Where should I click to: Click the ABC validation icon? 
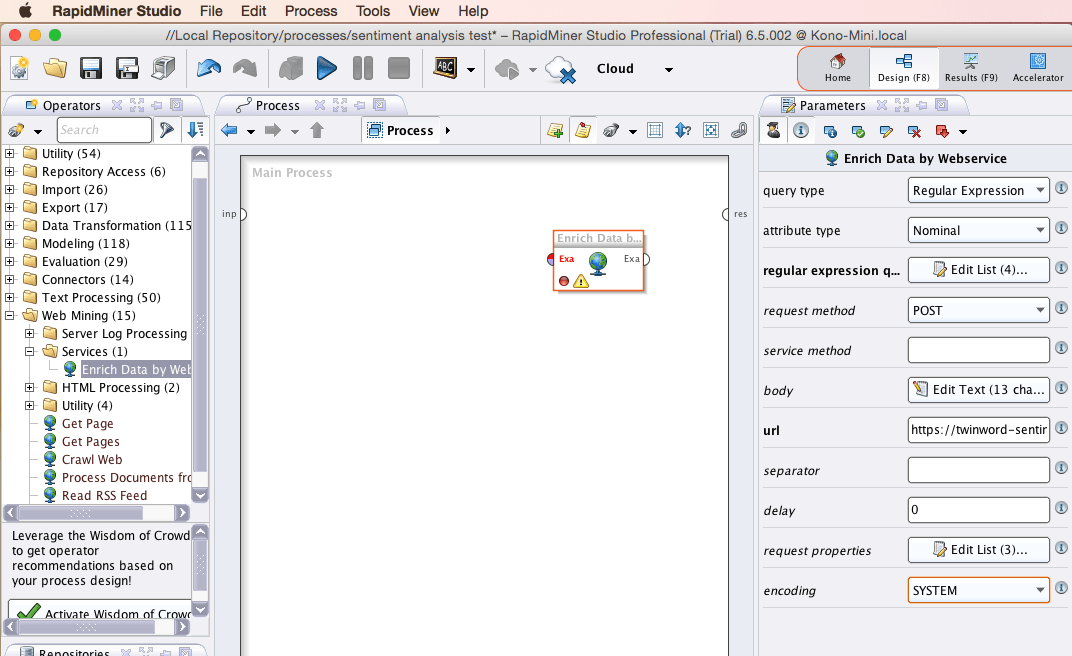click(x=446, y=68)
